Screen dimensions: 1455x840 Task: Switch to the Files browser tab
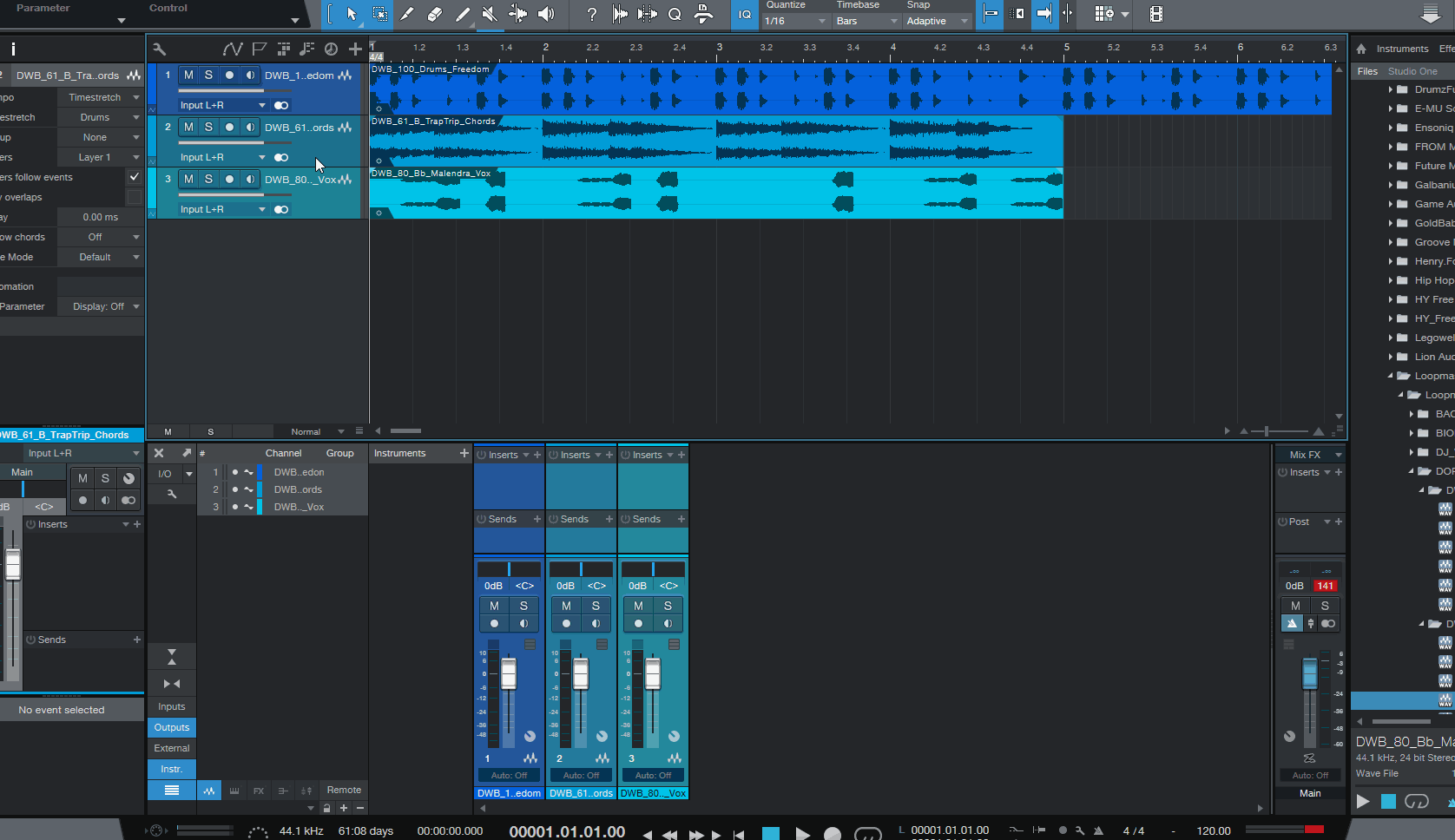(1367, 71)
